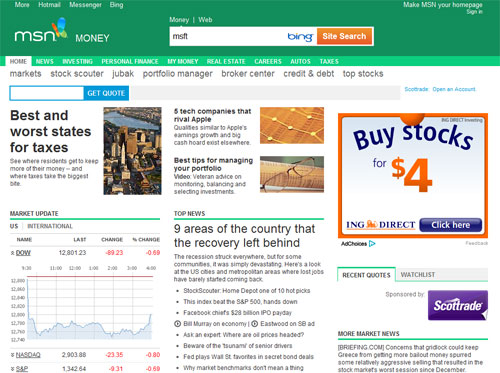500x373 pixels.
Task: Go to stock scouter submenu
Action: (x=77, y=74)
